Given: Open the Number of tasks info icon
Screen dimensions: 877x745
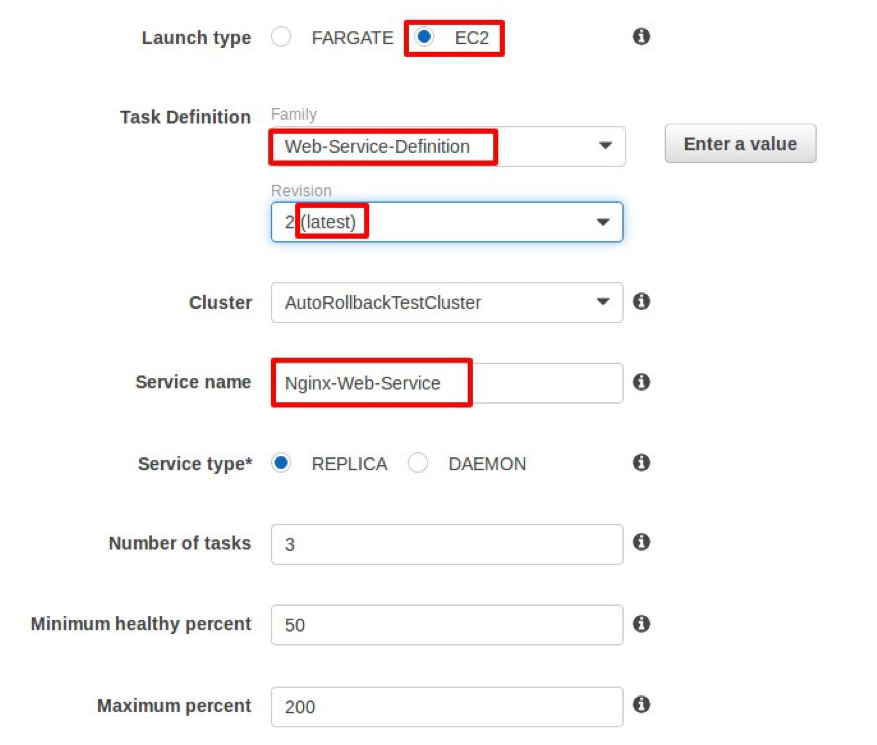Looking at the screenshot, I should click(x=641, y=542).
